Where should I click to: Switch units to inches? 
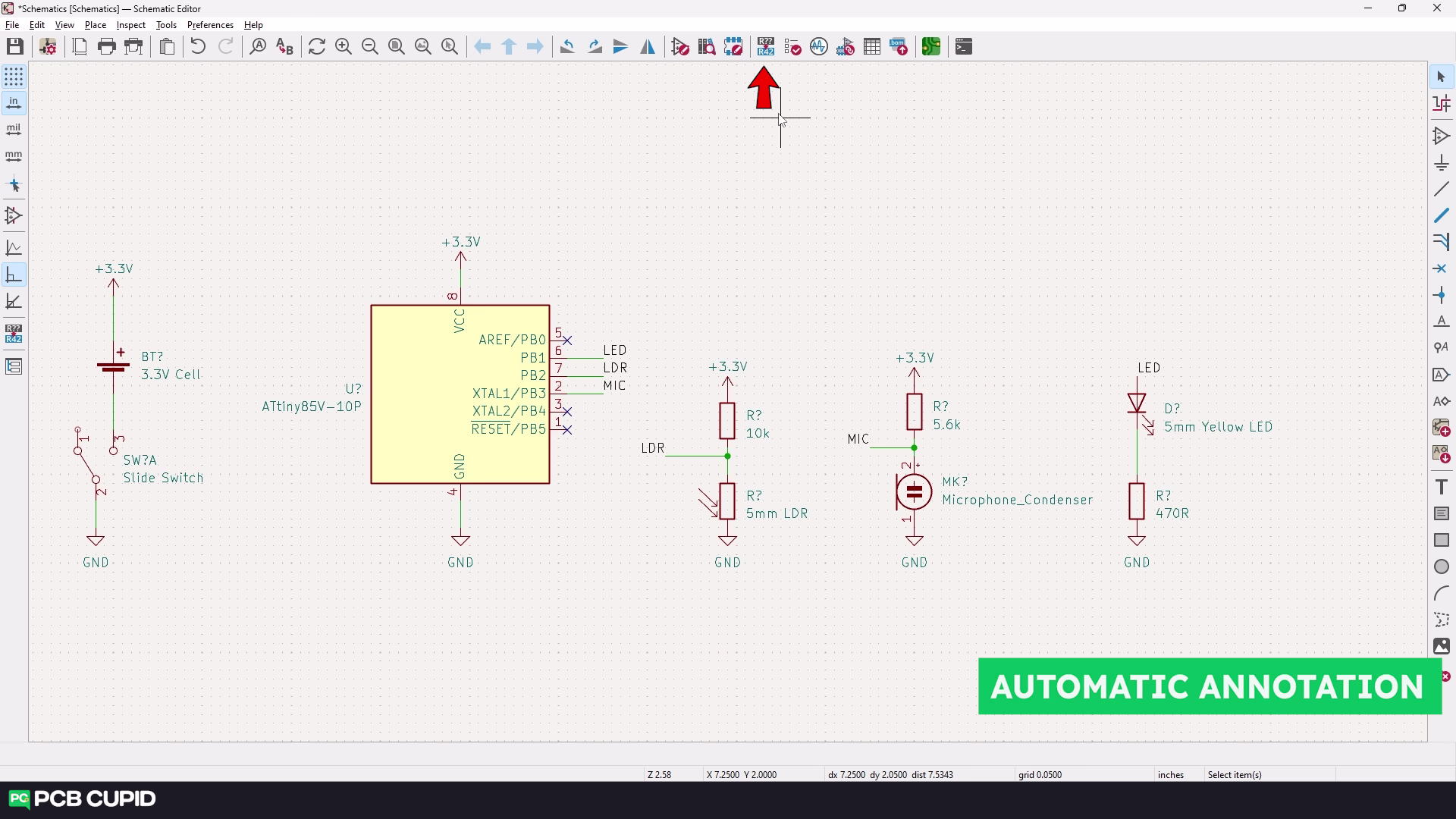click(14, 103)
